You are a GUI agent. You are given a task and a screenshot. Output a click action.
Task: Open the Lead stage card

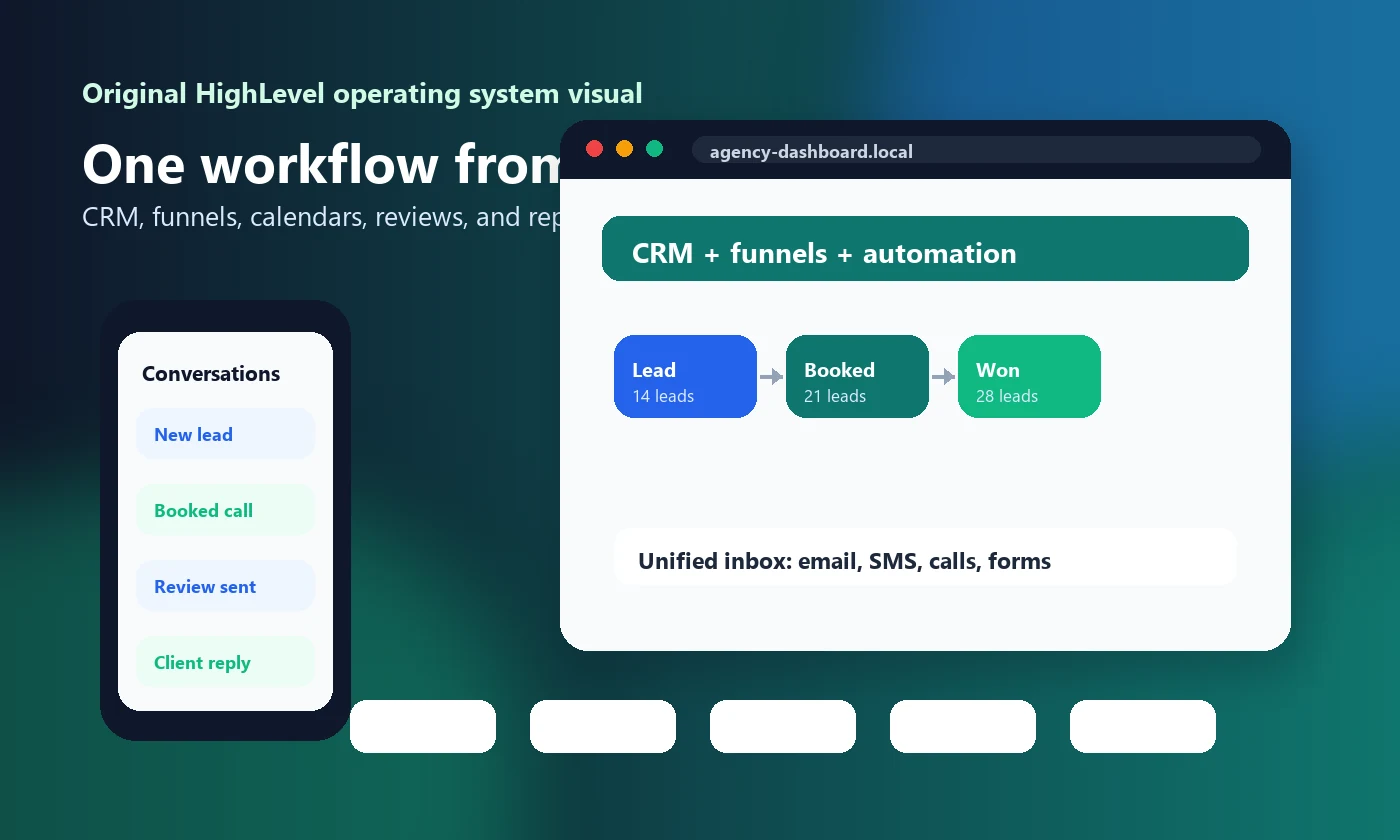(x=685, y=376)
